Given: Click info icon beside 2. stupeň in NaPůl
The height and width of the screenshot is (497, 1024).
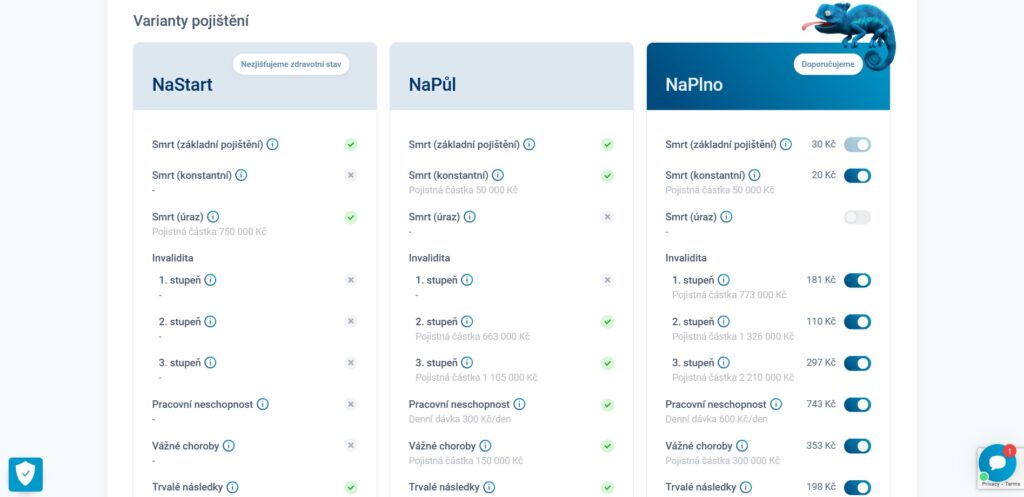Looking at the screenshot, I should (x=467, y=321).
